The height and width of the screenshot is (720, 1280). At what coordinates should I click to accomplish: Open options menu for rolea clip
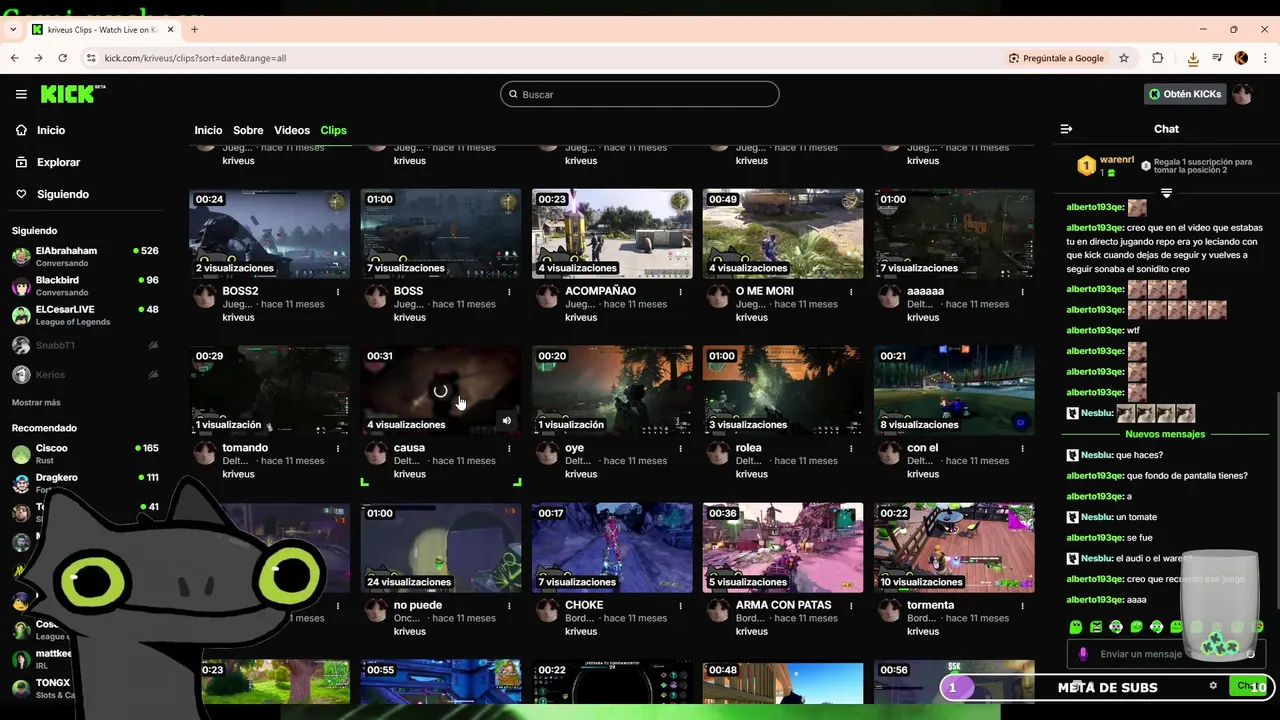click(x=851, y=449)
